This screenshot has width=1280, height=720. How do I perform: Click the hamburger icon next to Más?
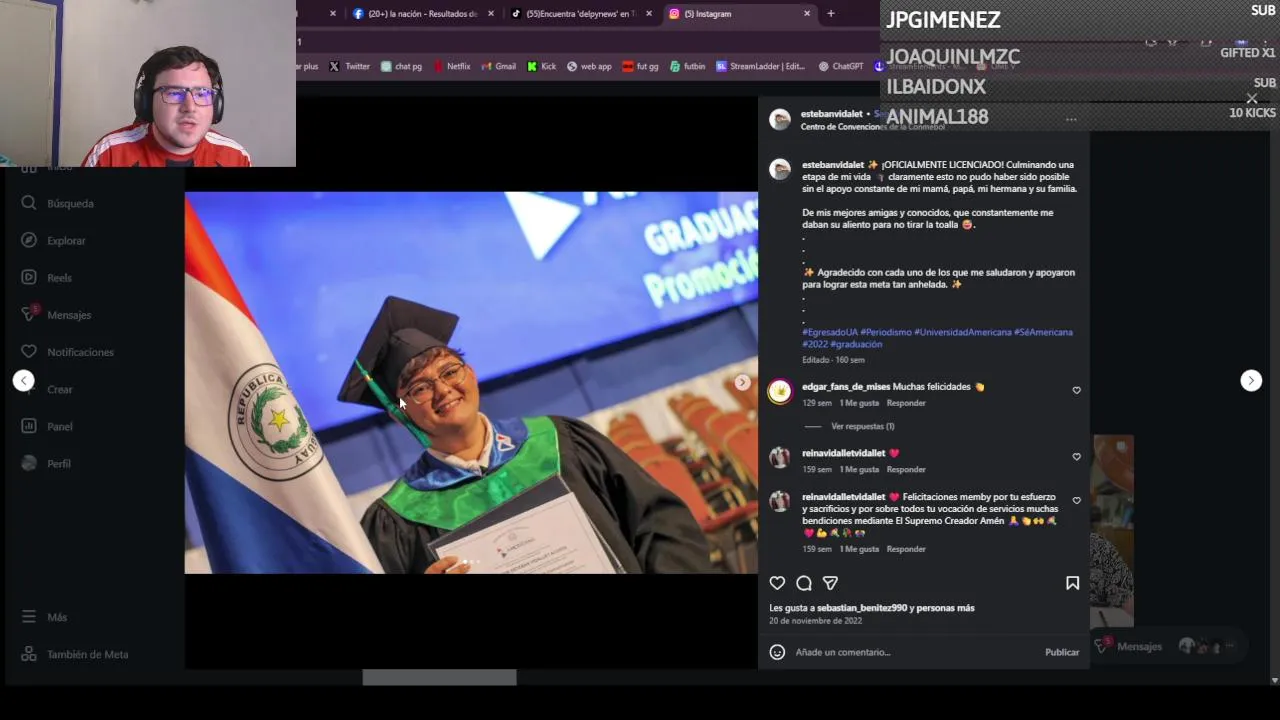click(x=29, y=617)
